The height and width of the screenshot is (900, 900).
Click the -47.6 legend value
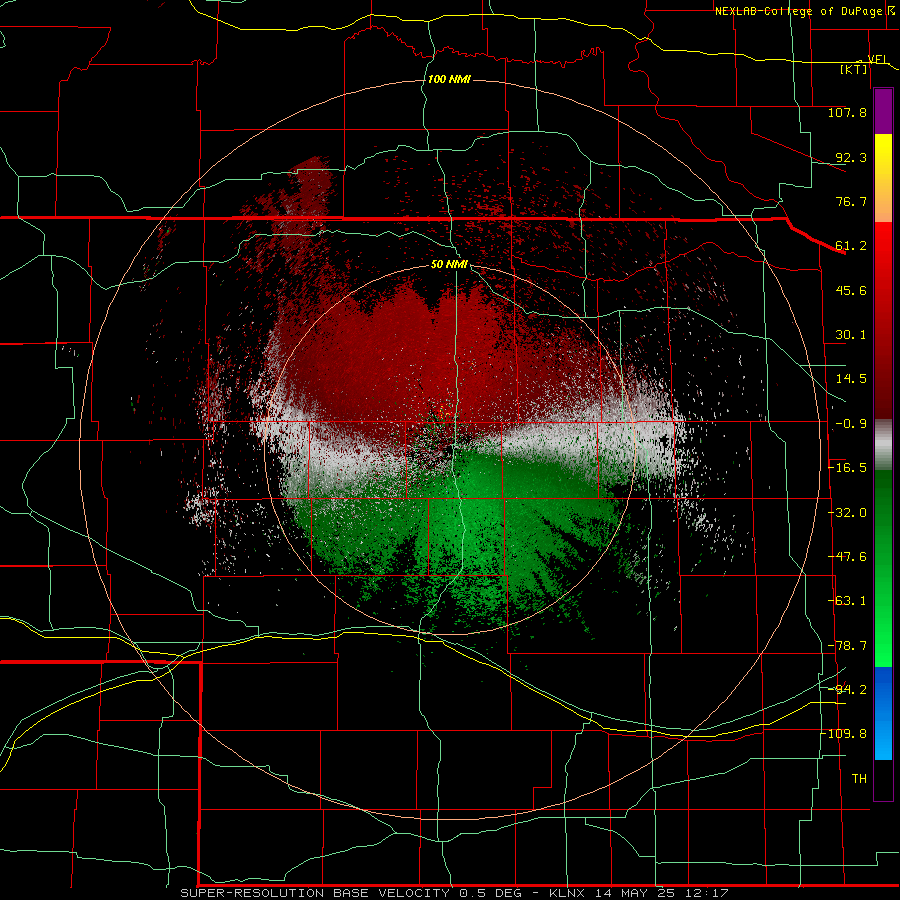tap(847, 557)
